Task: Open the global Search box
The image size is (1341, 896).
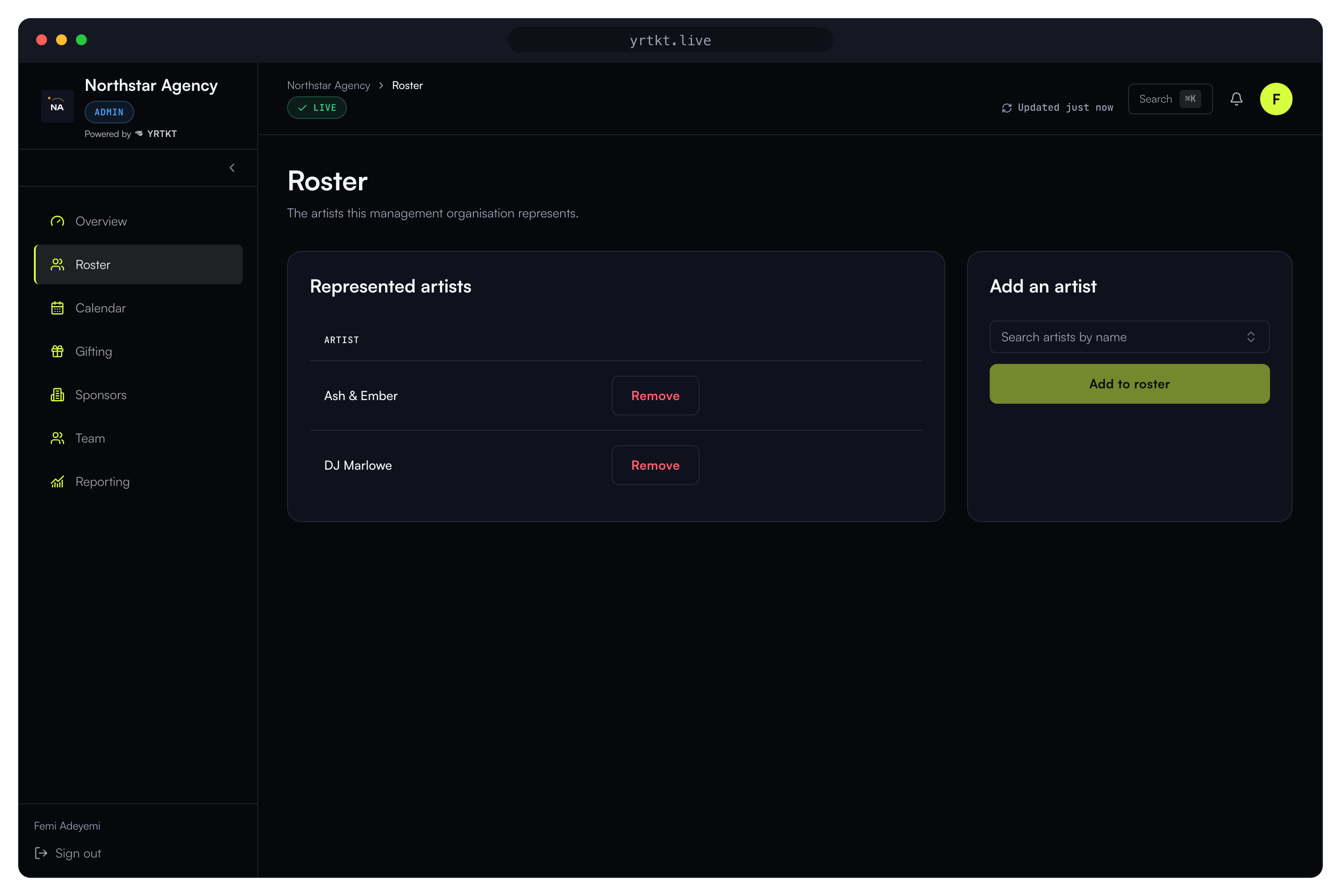Action: 1170,99
